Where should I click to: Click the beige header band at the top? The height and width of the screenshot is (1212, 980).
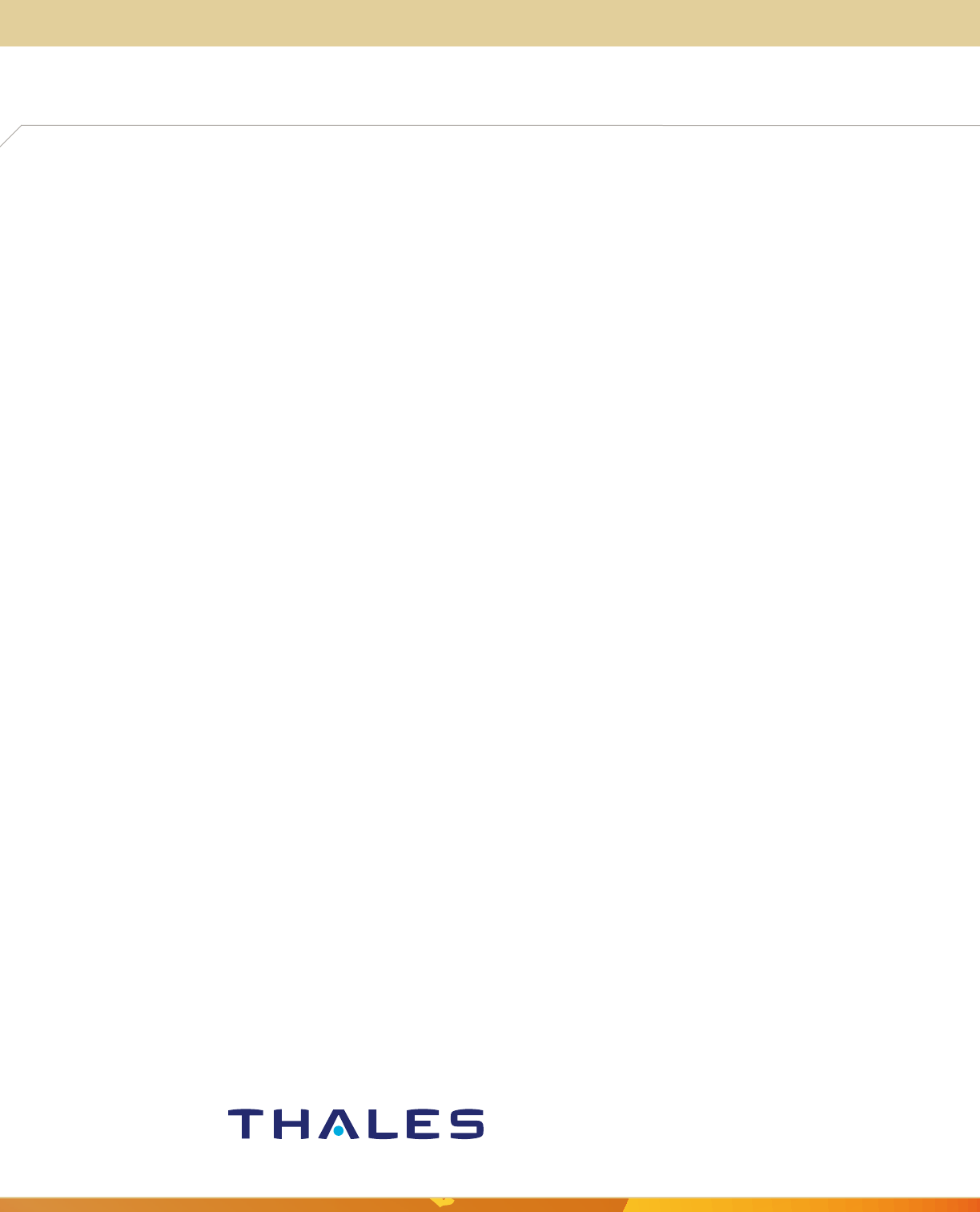(490, 22)
